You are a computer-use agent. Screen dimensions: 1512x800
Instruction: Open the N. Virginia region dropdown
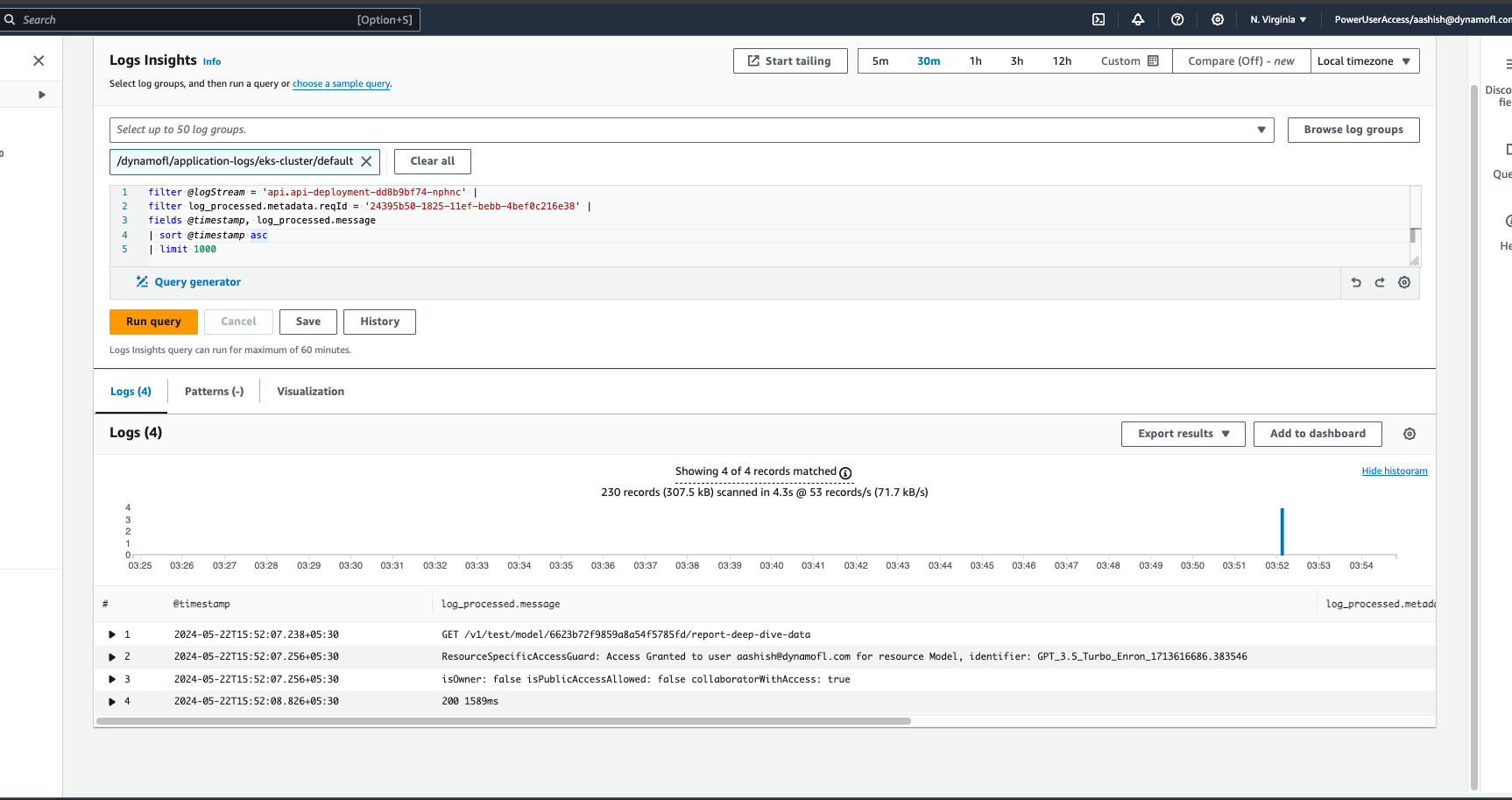click(x=1278, y=19)
